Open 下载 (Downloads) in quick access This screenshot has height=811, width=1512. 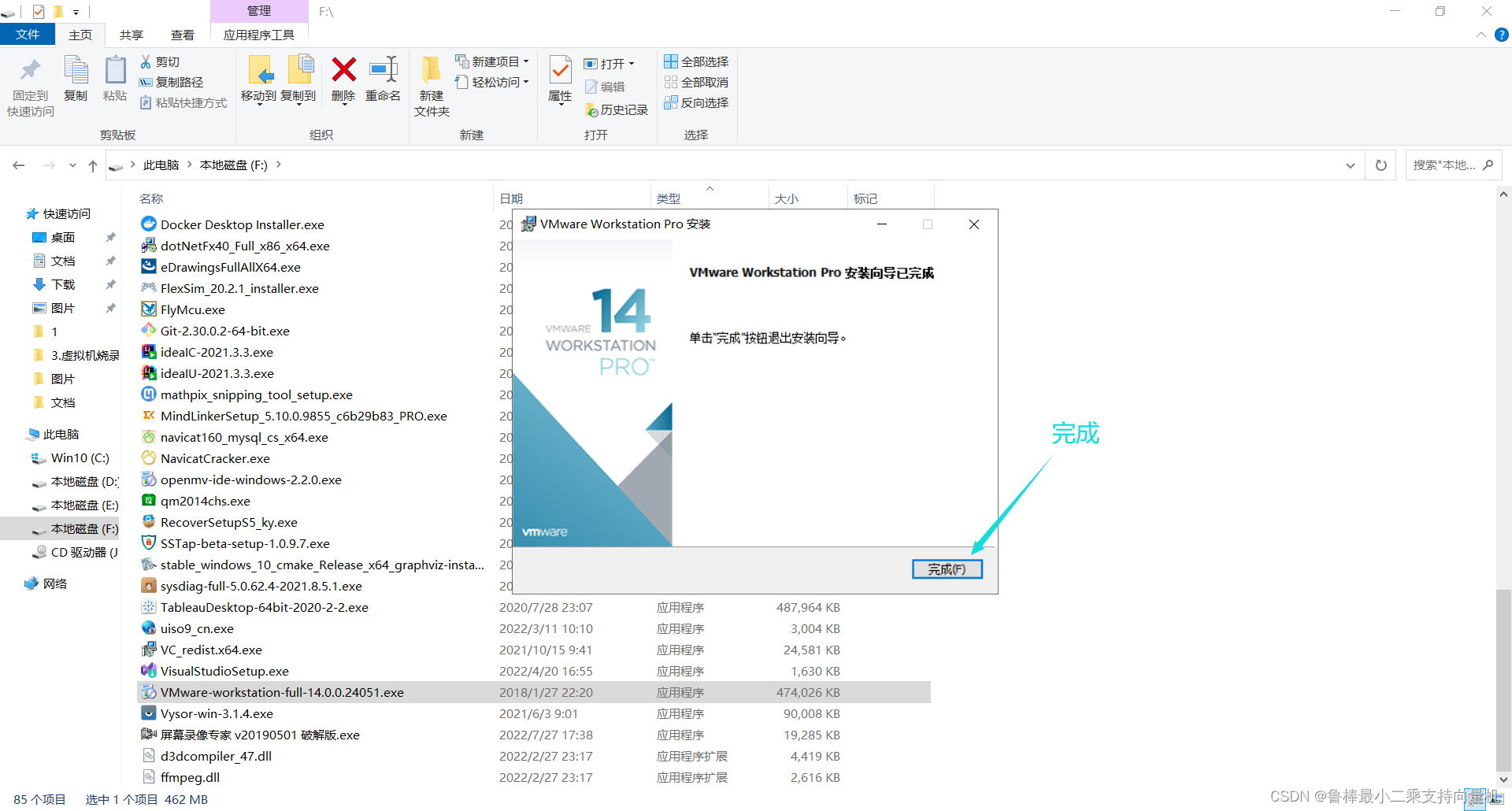(54, 284)
